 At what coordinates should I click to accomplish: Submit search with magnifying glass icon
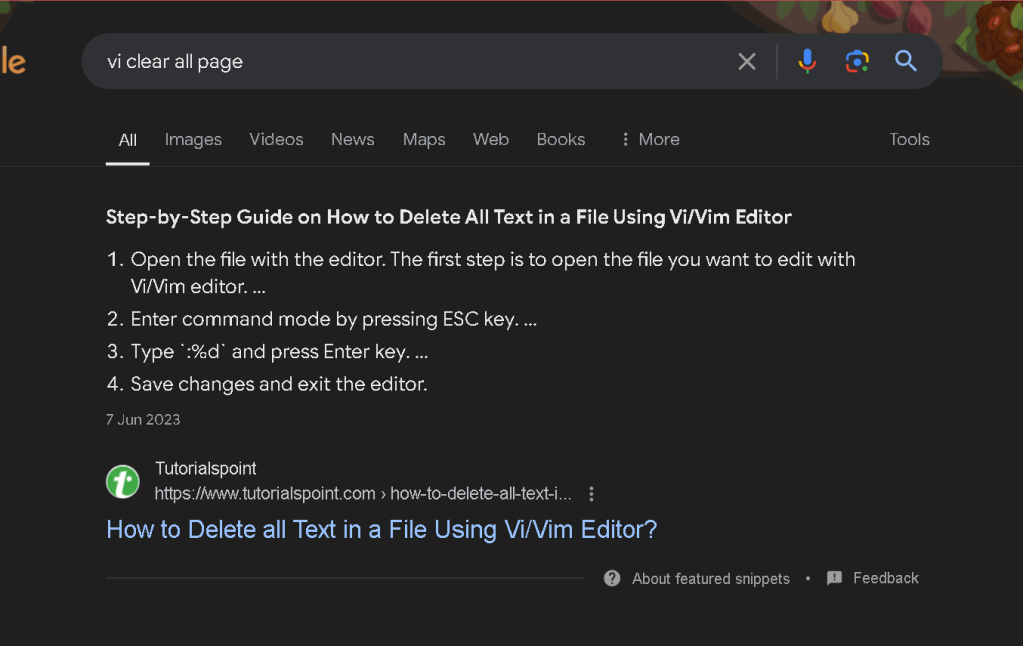tap(906, 61)
